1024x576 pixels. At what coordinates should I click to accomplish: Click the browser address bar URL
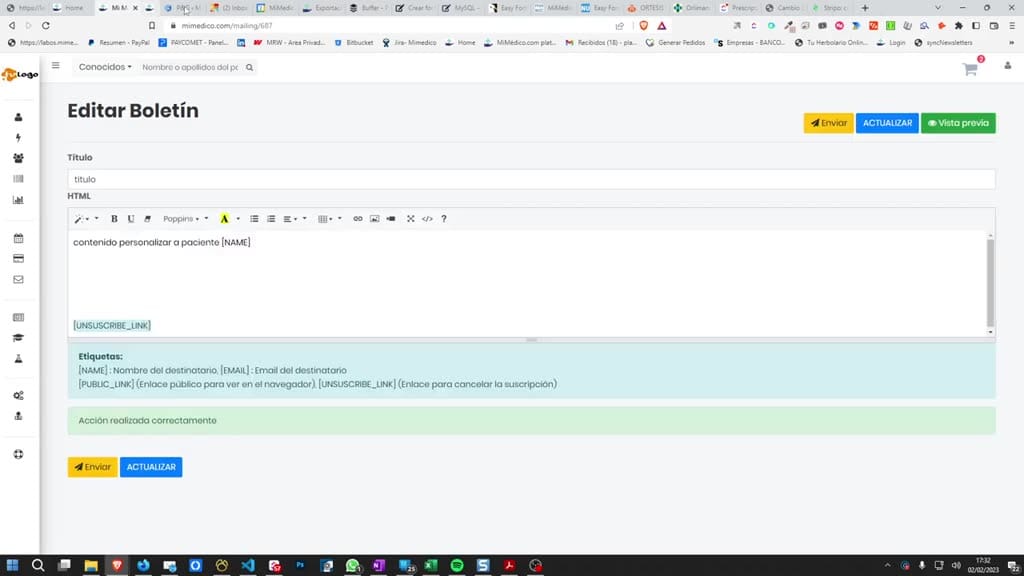click(x=227, y=25)
